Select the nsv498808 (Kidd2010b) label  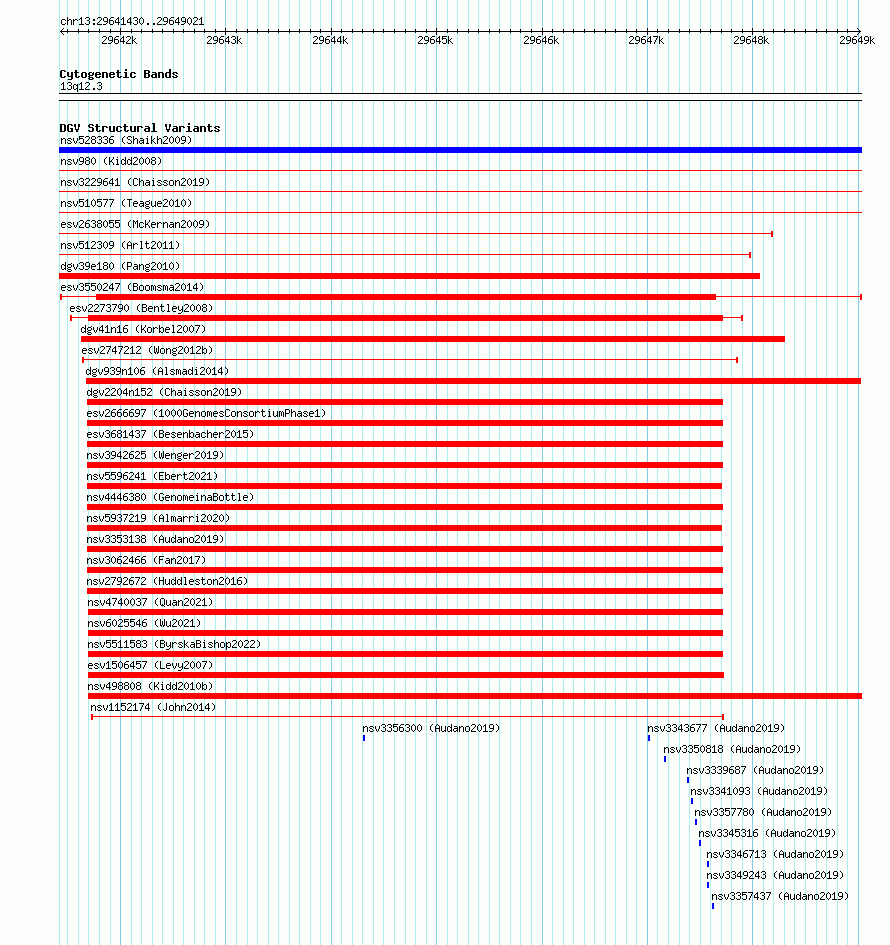click(150, 686)
